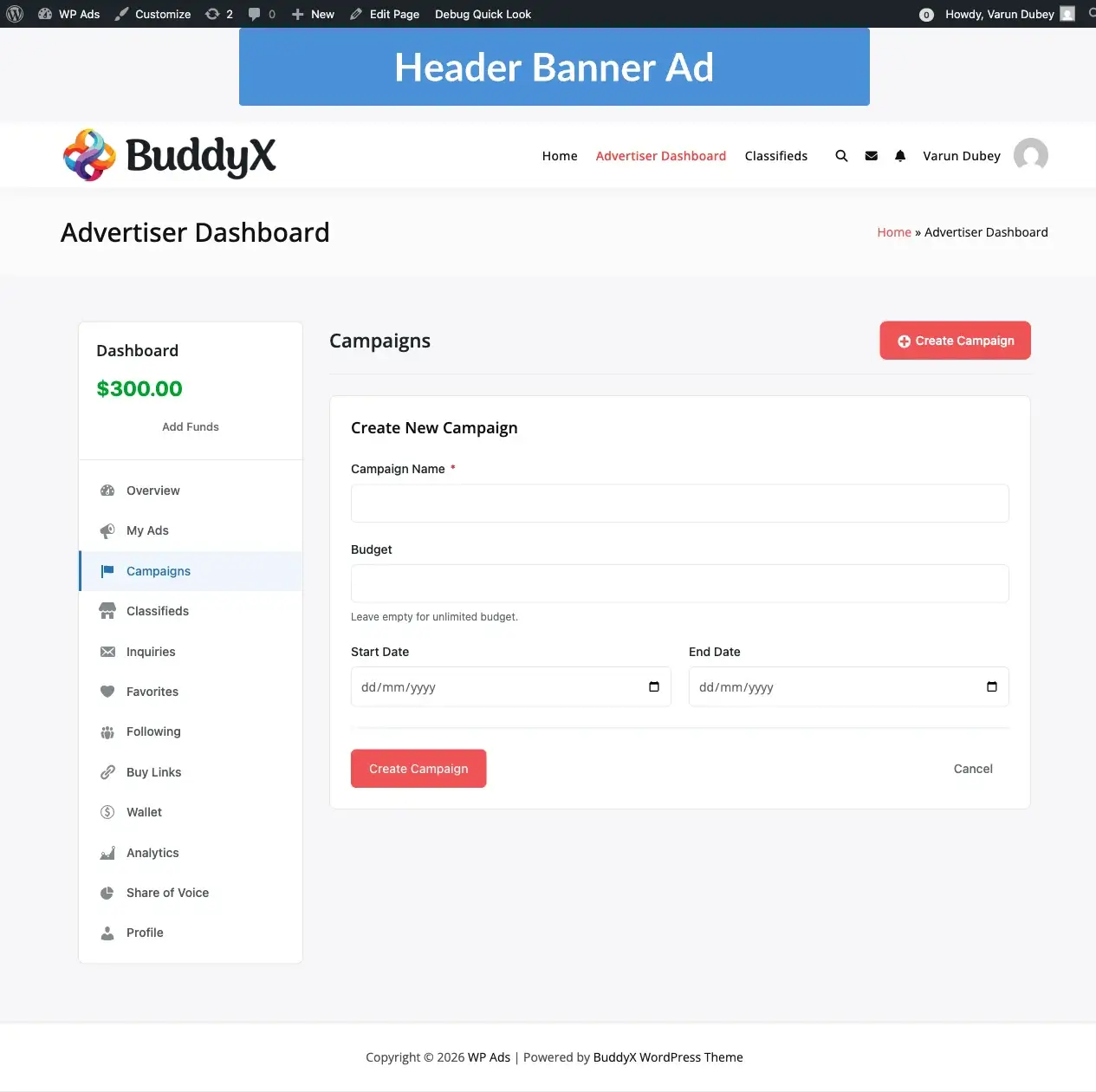Click the Start Date dd/mm/yyyy field
Screen dimensions: 1096x1092
tap(511, 687)
